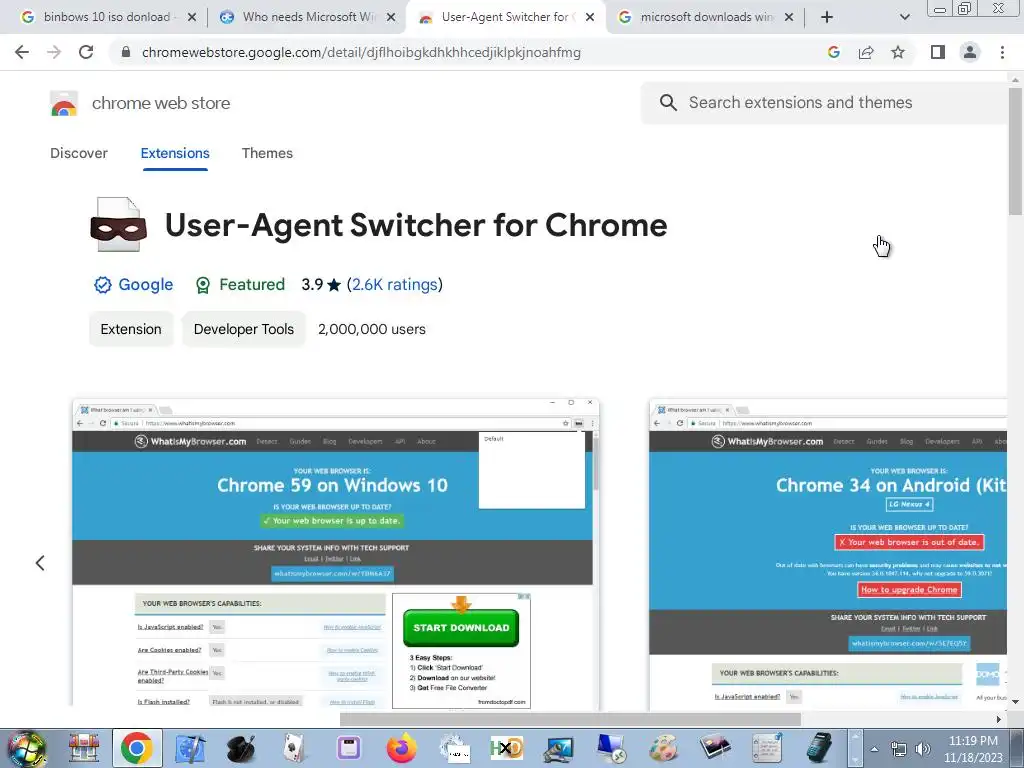Click the masked User-Agent Switcher extension icon
1024x768 pixels.
118,225
